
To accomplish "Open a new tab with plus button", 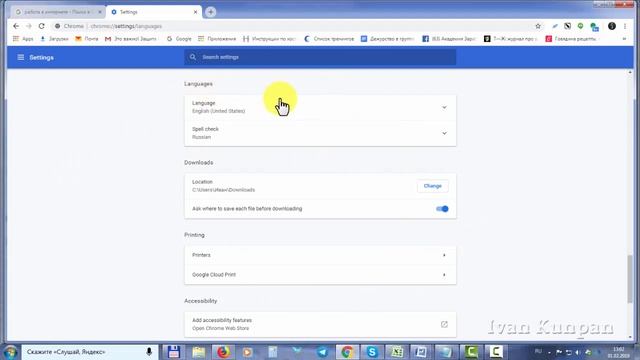I will coord(211,12).
